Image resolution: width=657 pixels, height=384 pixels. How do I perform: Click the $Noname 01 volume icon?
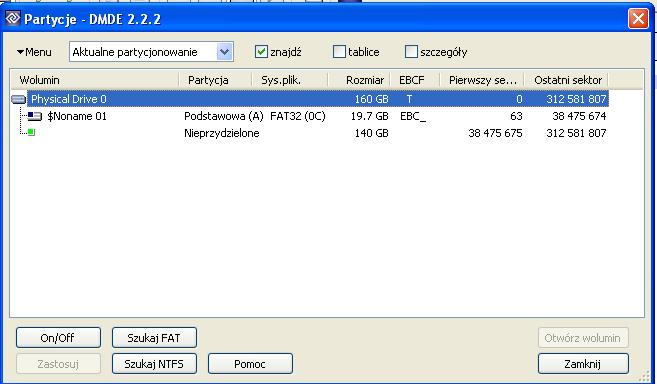tap(35, 116)
